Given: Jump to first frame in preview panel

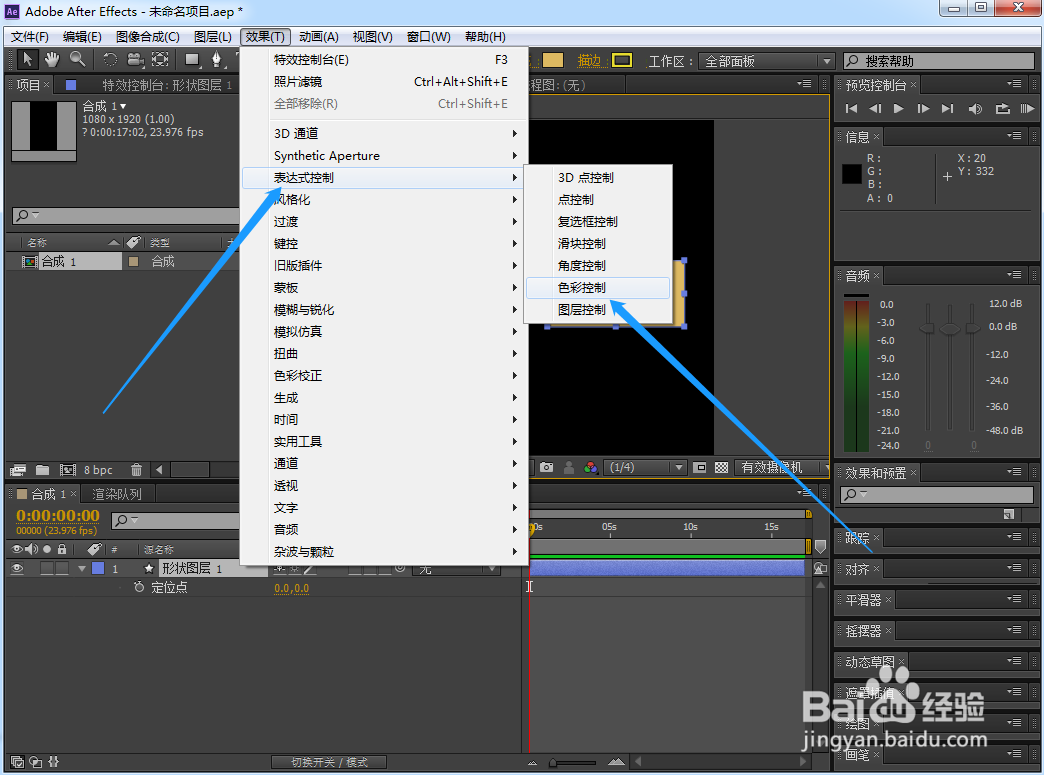Looking at the screenshot, I should point(851,109).
